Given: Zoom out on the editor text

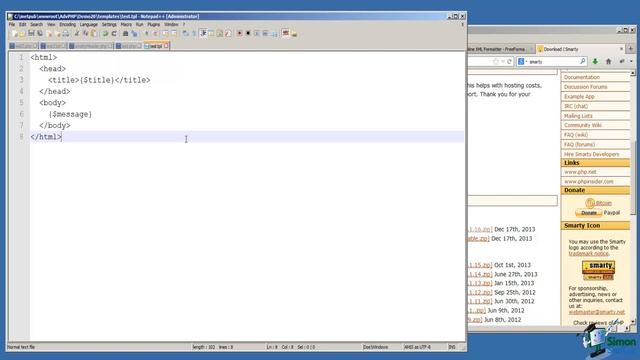Looking at the screenshot, I should [156, 33].
